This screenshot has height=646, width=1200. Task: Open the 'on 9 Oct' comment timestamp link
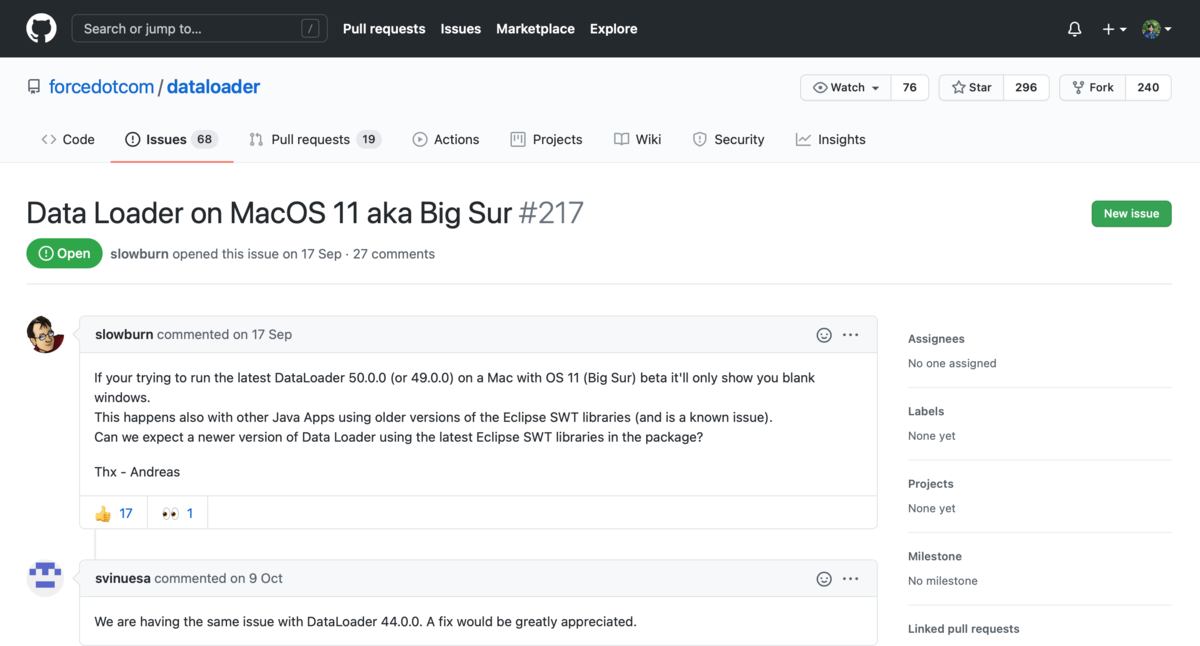pyautogui.click(x=256, y=578)
